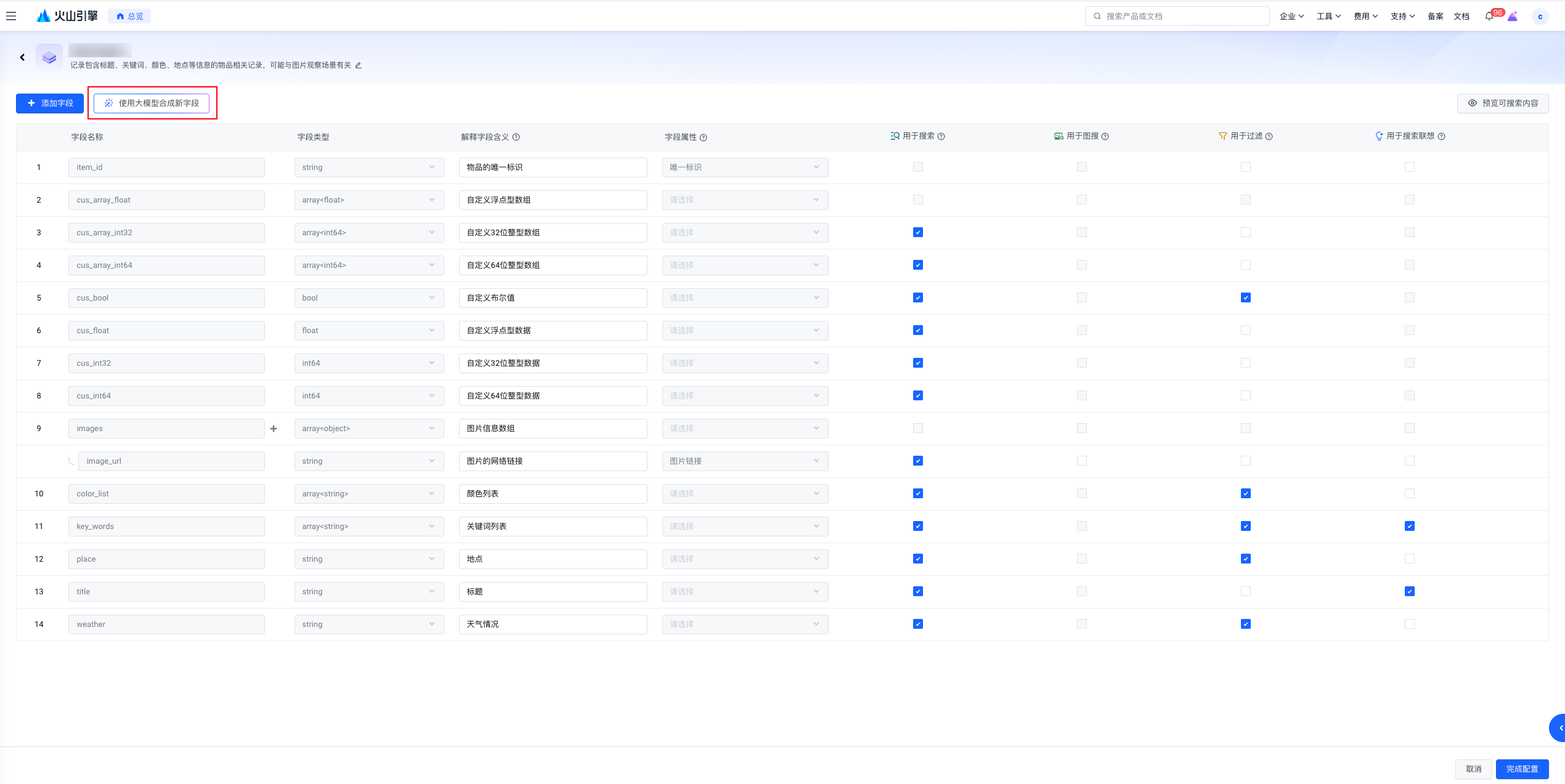Open the hamburger navigation menu
Image resolution: width=1565 pixels, height=784 pixels.
11,16
